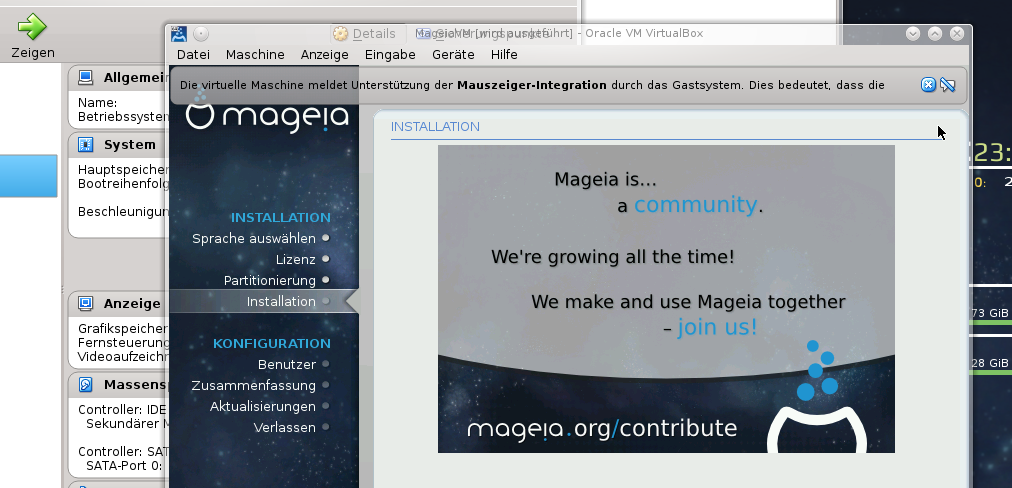Click the selected blue VM entry in Manager list
Screen dimensions: 1012x488
pos(28,176)
